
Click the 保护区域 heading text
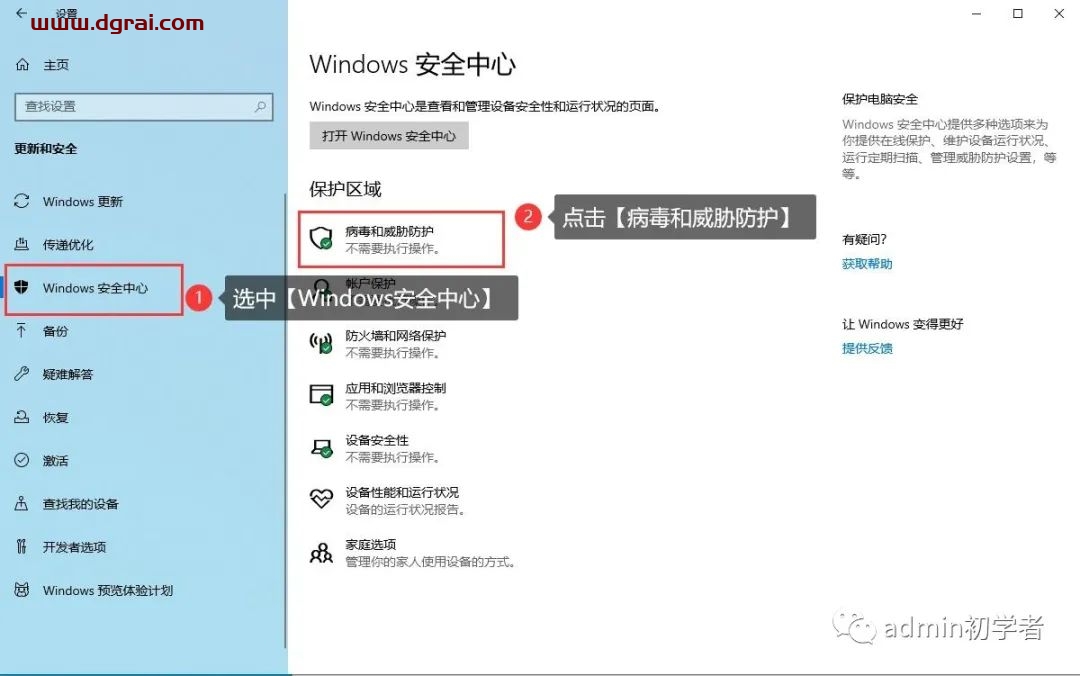coord(345,189)
